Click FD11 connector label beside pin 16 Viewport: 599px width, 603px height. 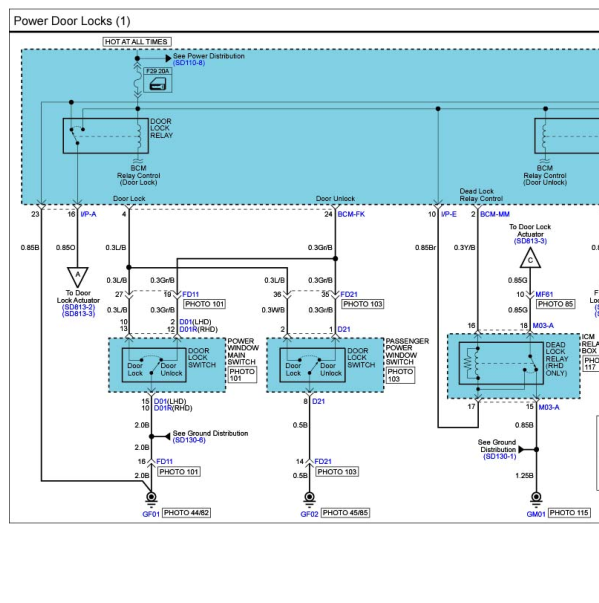click(x=165, y=461)
